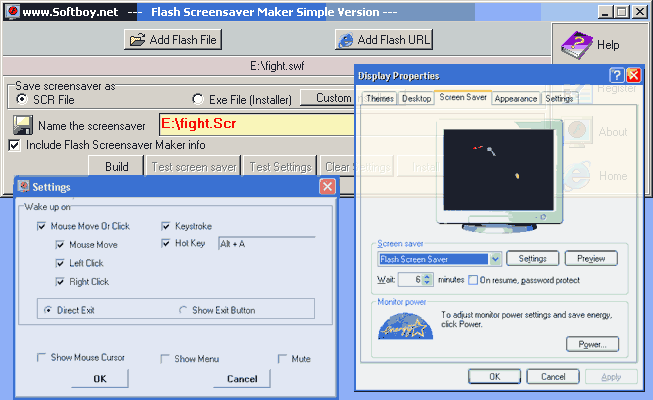The height and width of the screenshot is (400, 653).
Task: Click the Add Flash File button
Action: (172, 39)
